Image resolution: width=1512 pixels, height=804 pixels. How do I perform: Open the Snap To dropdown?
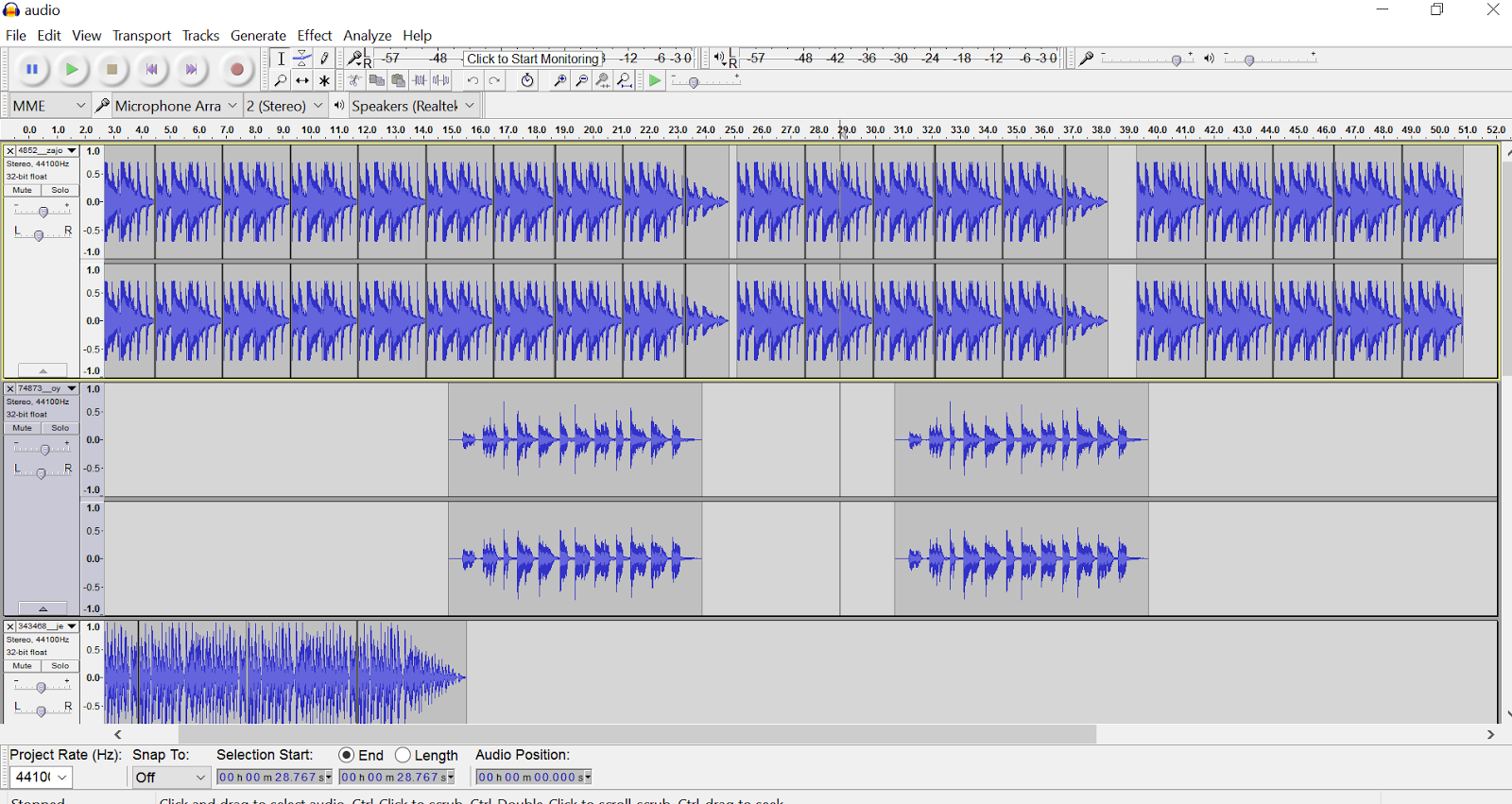tap(170, 777)
